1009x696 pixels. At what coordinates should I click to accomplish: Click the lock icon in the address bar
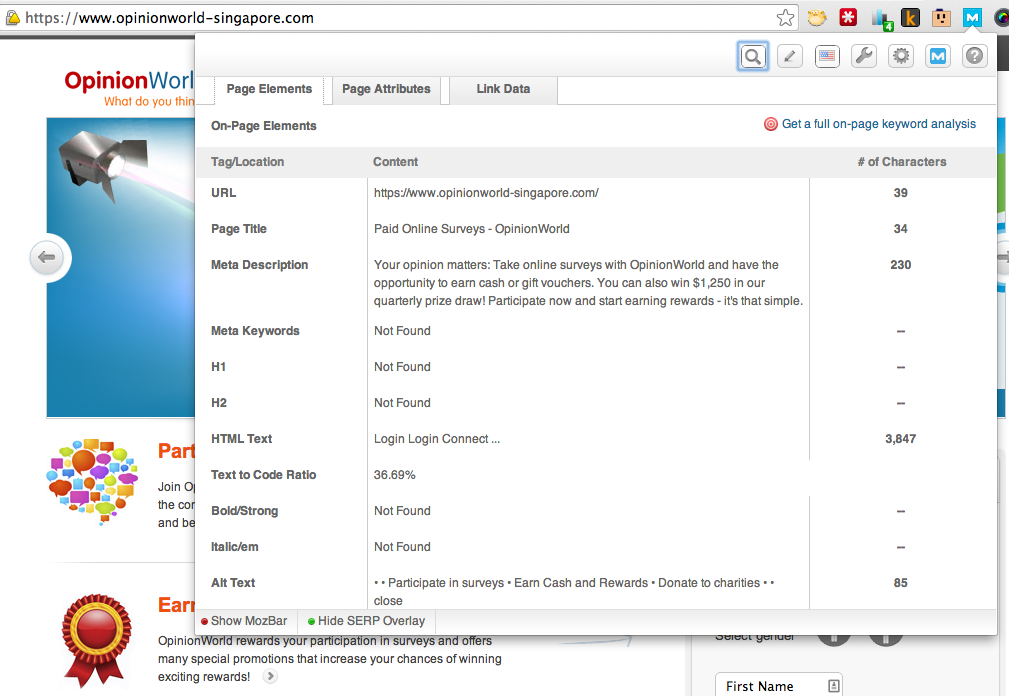coord(12,18)
